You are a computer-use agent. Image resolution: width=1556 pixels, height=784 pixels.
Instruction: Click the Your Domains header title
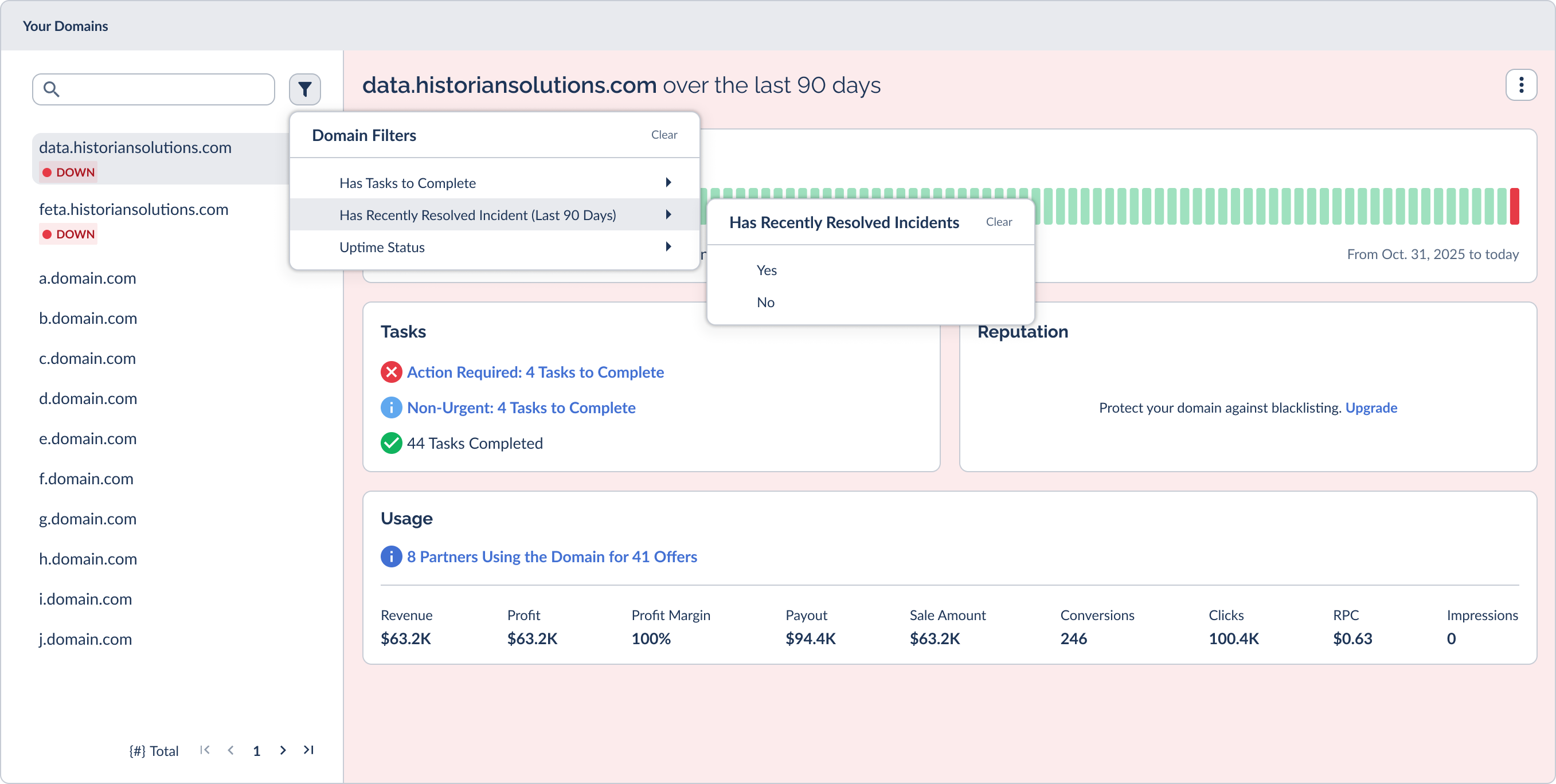(65, 26)
